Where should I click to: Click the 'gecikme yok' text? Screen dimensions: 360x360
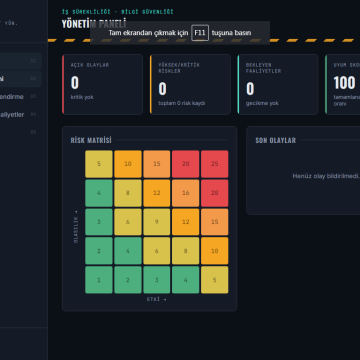(x=262, y=103)
